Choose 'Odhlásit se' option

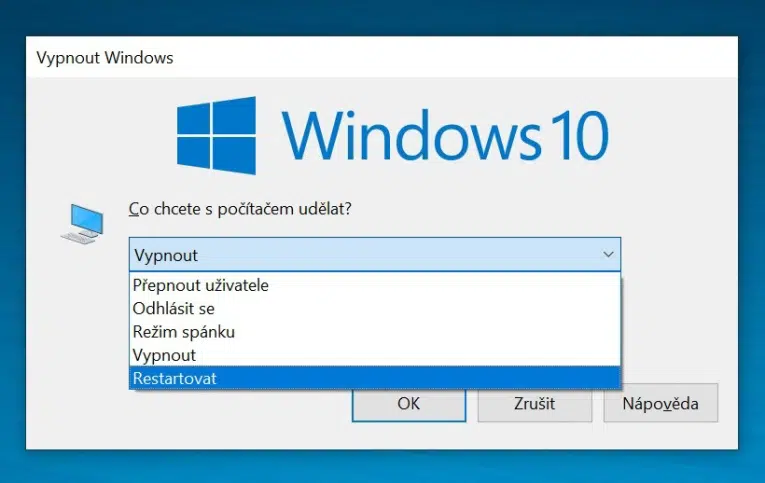375,308
